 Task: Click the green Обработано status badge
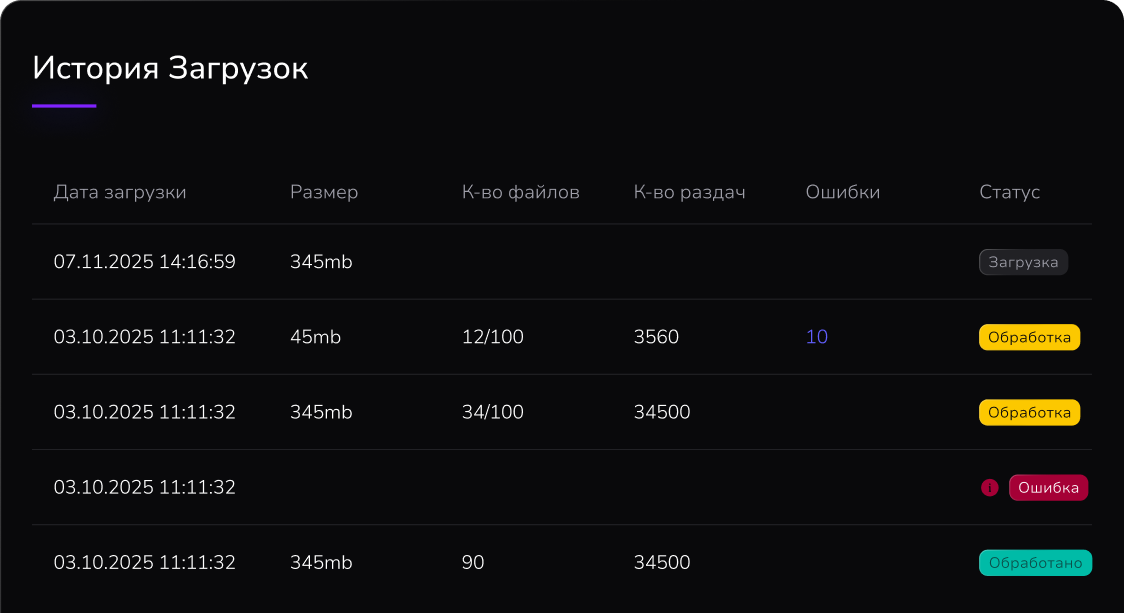click(x=1035, y=563)
